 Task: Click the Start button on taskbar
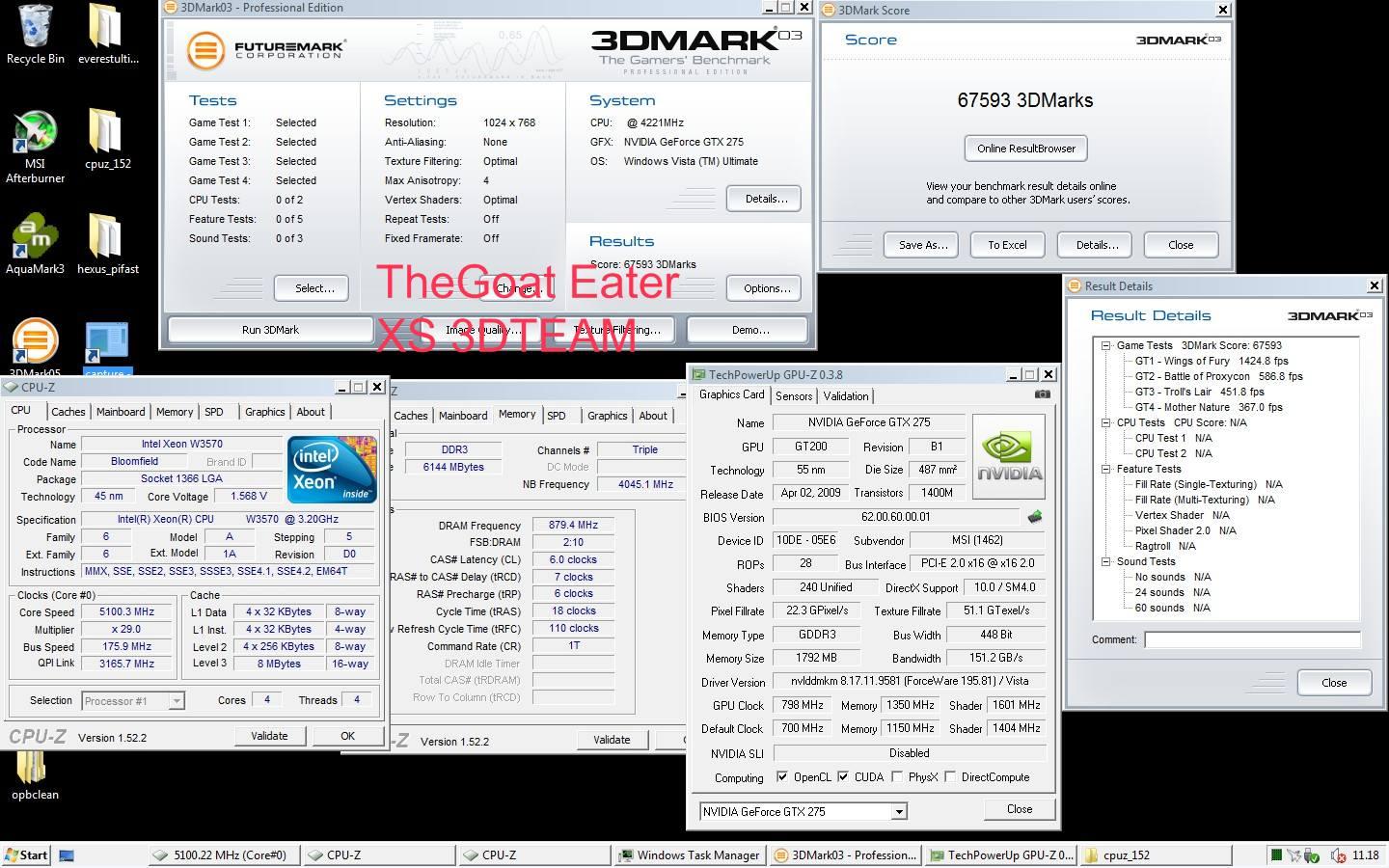(26, 854)
